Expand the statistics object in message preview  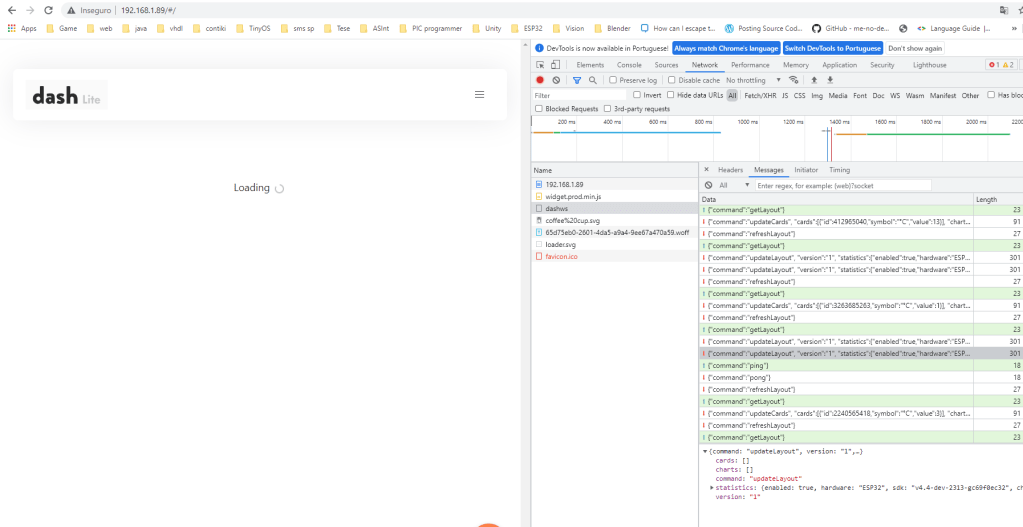pyautogui.click(x=712, y=487)
